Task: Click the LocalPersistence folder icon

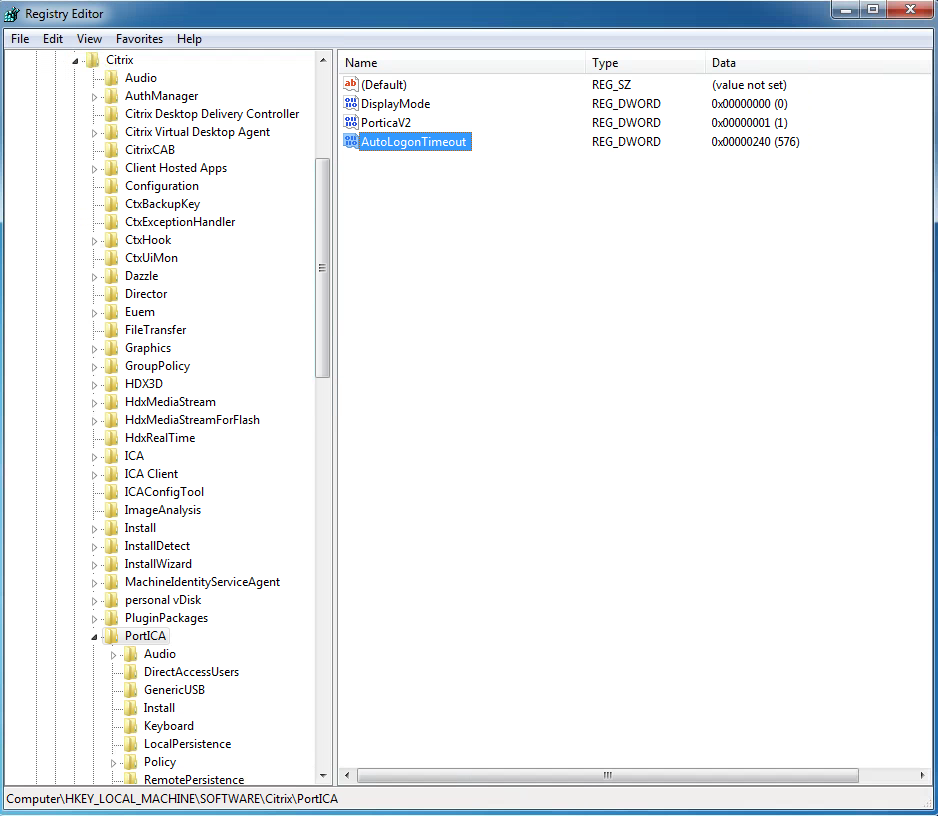Action: click(x=130, y=744)
